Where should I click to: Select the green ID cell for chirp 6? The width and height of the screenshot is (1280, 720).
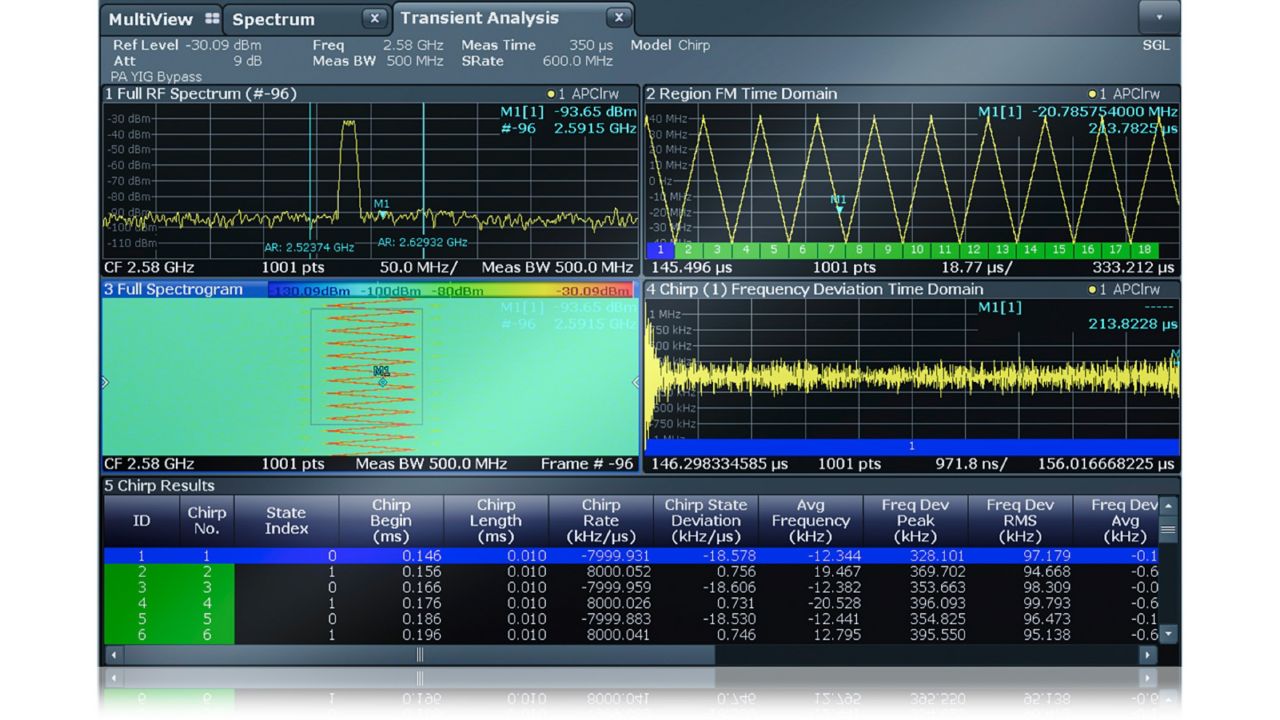coord(142,636)
